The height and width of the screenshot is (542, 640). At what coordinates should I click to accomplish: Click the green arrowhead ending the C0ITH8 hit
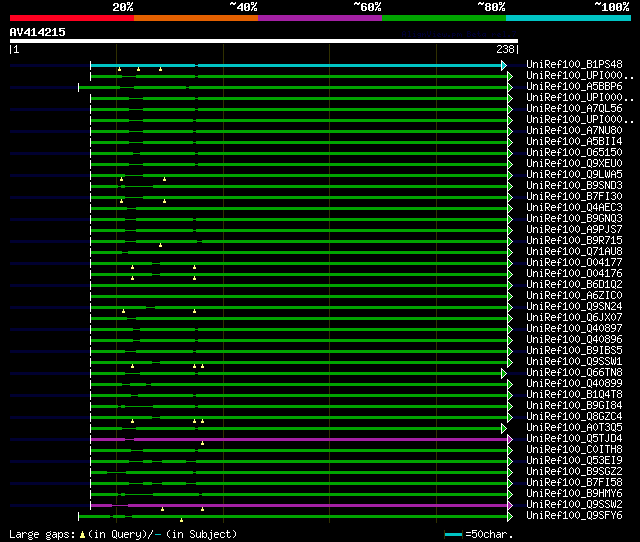510,451
